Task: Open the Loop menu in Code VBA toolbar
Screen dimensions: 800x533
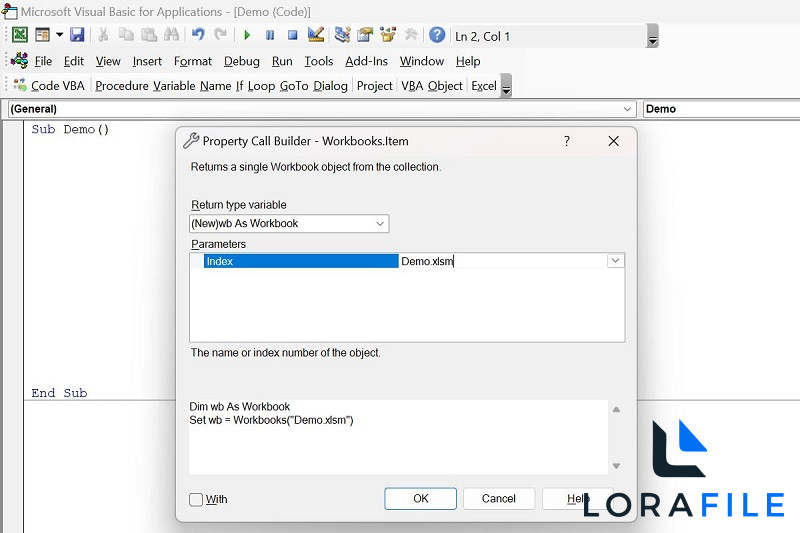Action: tap(261, 86)
